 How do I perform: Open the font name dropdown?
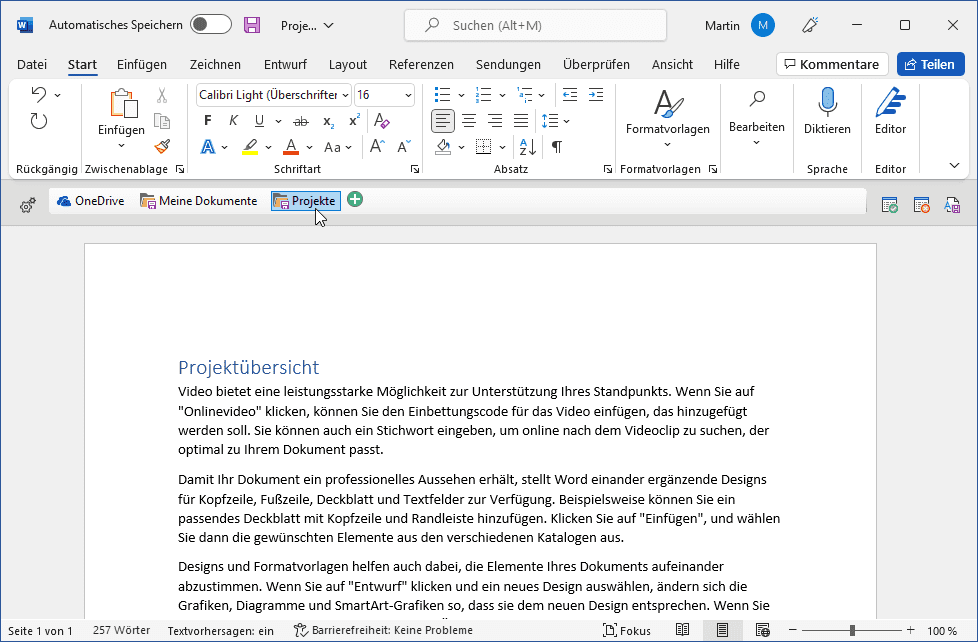[x=346, y=95]
